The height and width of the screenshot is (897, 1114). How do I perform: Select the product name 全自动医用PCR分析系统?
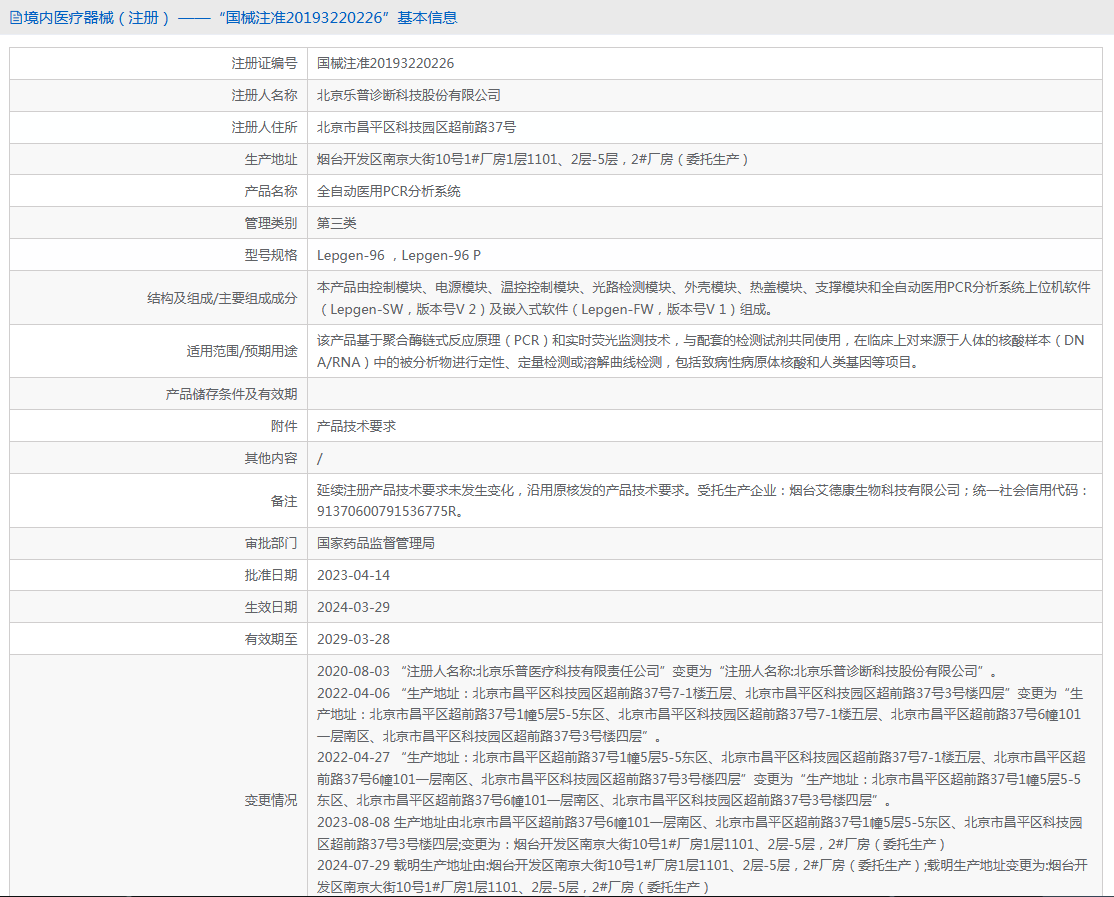tap(389, 191)
